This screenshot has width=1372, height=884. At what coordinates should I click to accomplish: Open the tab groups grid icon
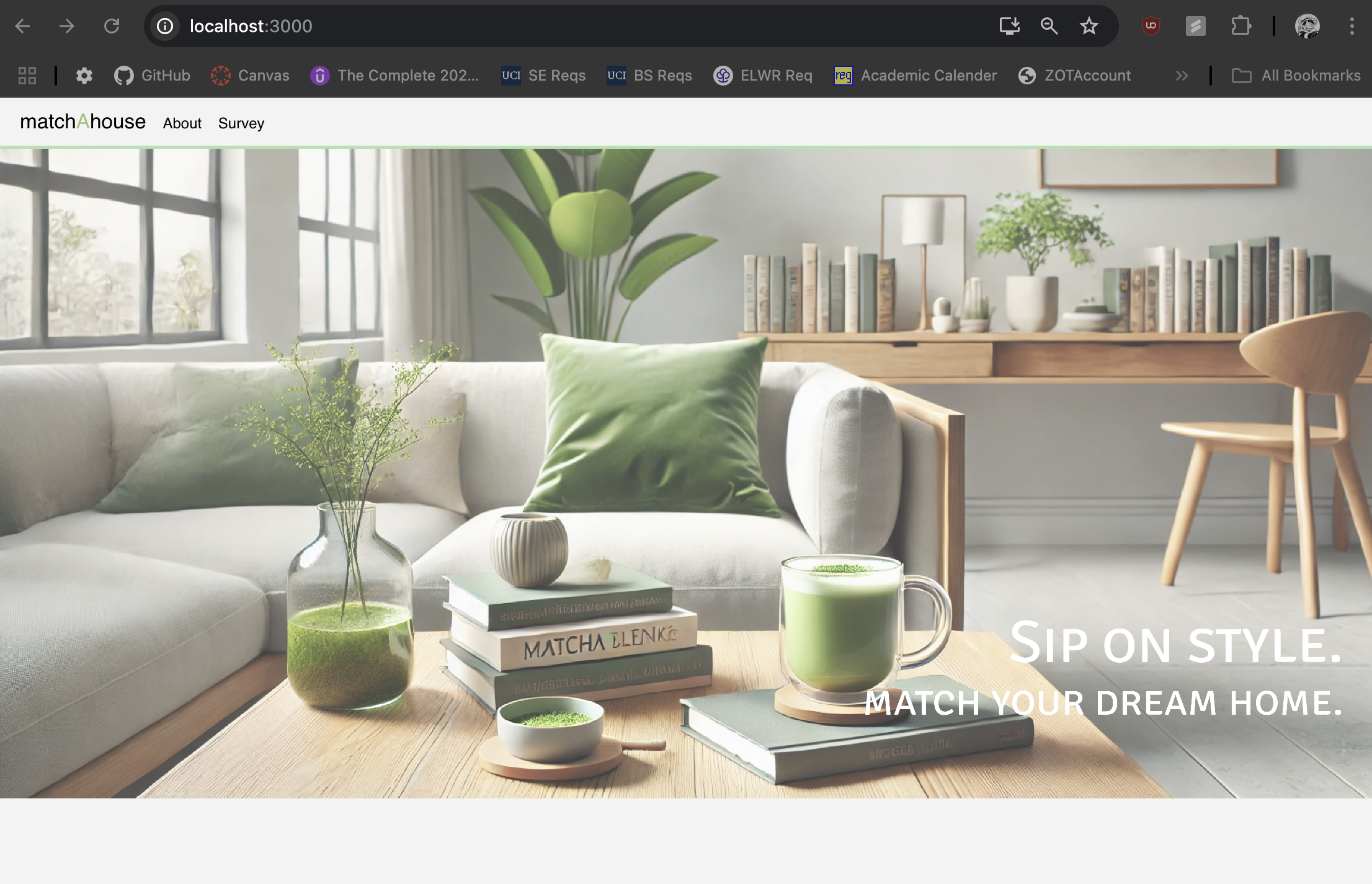(27, 76)
